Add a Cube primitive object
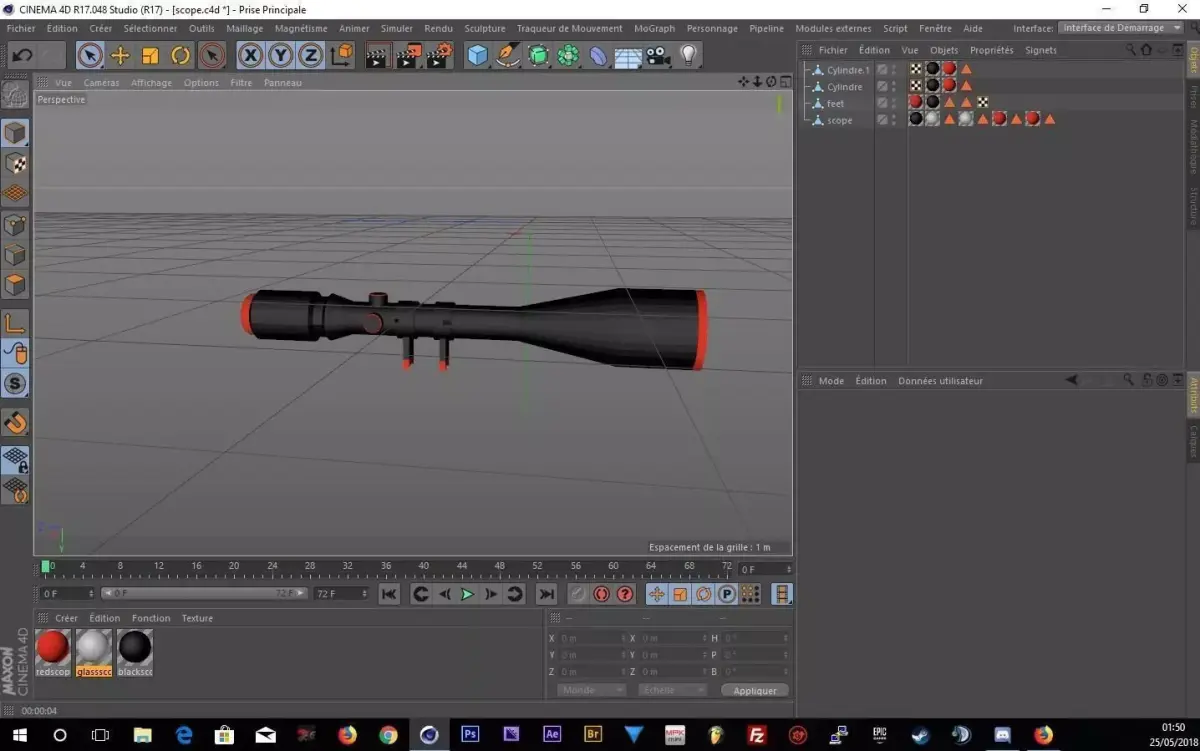The width and height of the screenshot is (1200, 751). click(478, 56)
